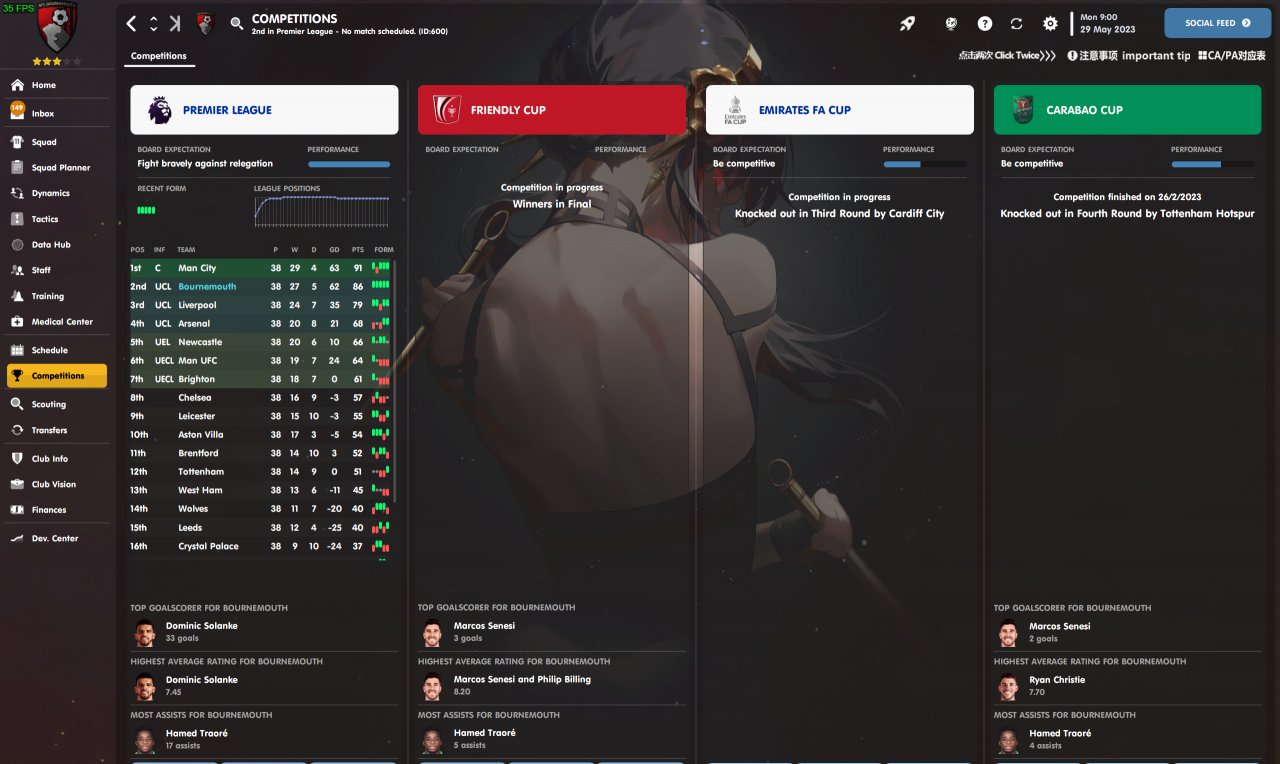Select the Competitions tab
The width and height of the screenshot is (1280, 764).
[x=159, y=56]
